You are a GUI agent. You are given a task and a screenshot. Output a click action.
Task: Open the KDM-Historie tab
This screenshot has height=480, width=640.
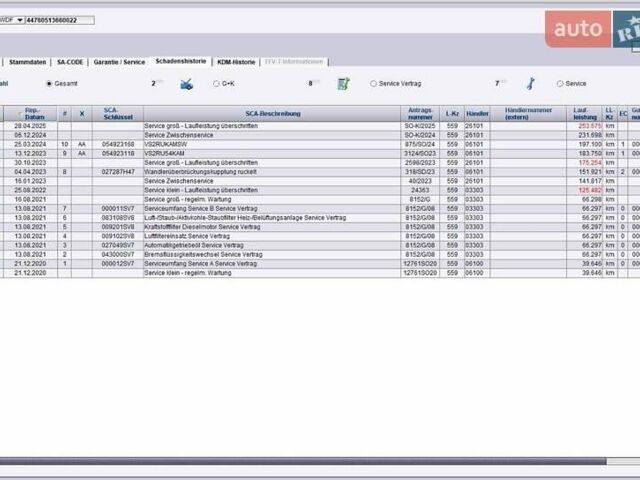pos(236,62)
